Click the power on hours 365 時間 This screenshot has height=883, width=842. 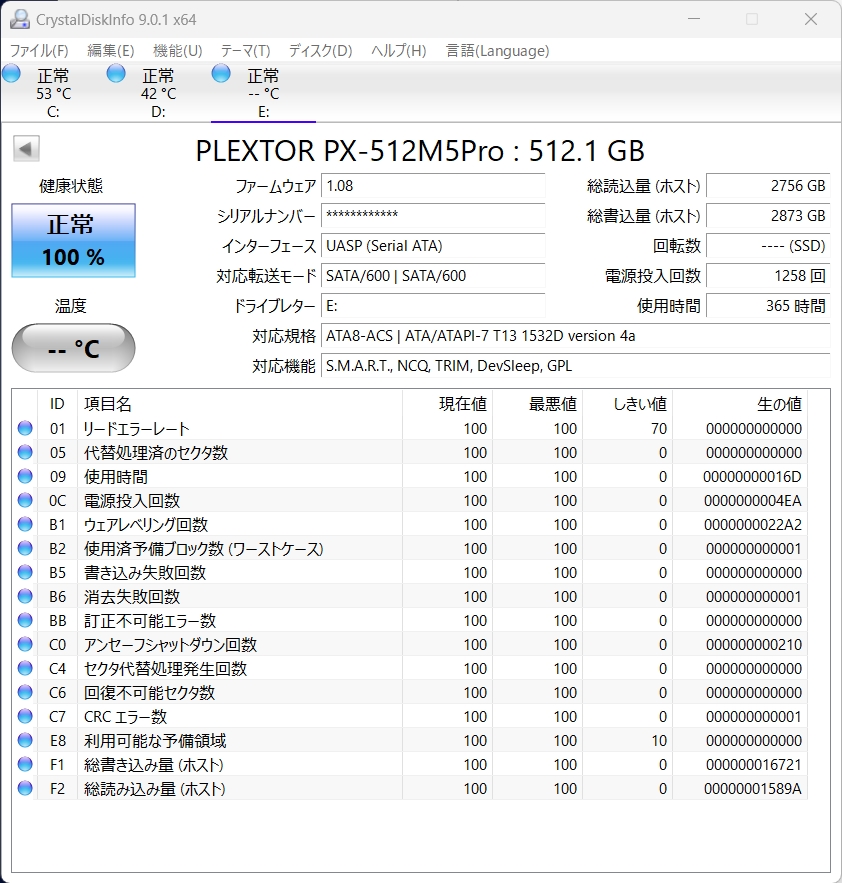pyautogui.click(x=768, y=306)
